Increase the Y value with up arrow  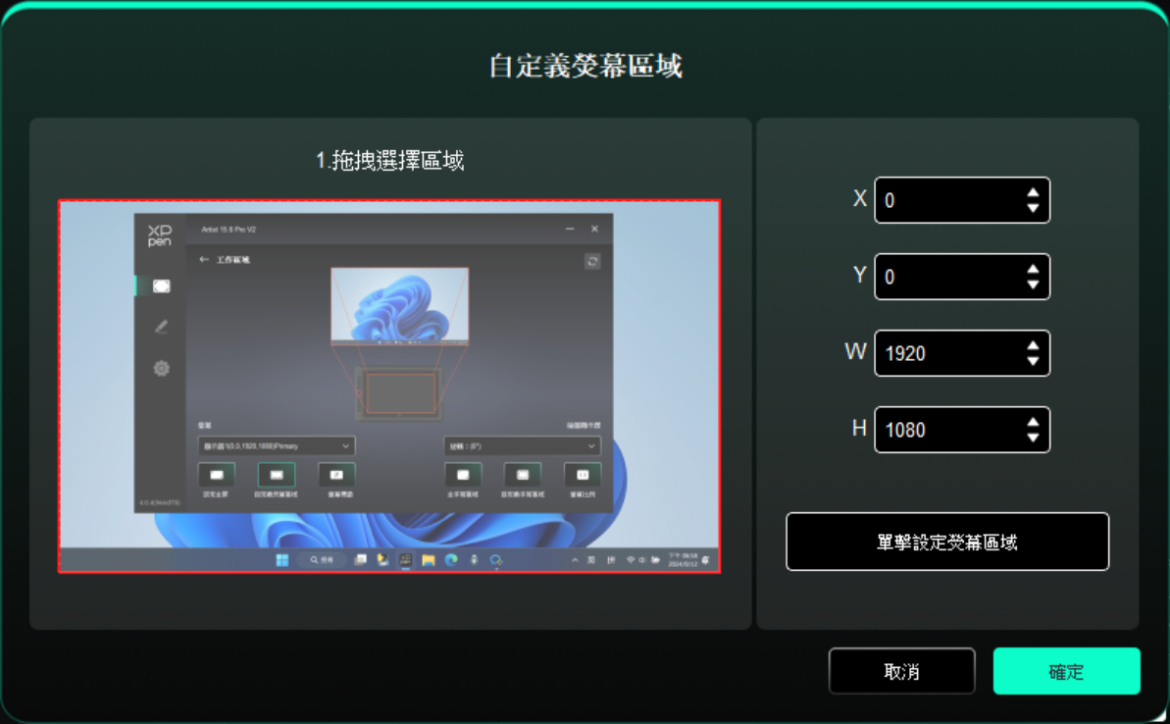[x=1032, y=268]
